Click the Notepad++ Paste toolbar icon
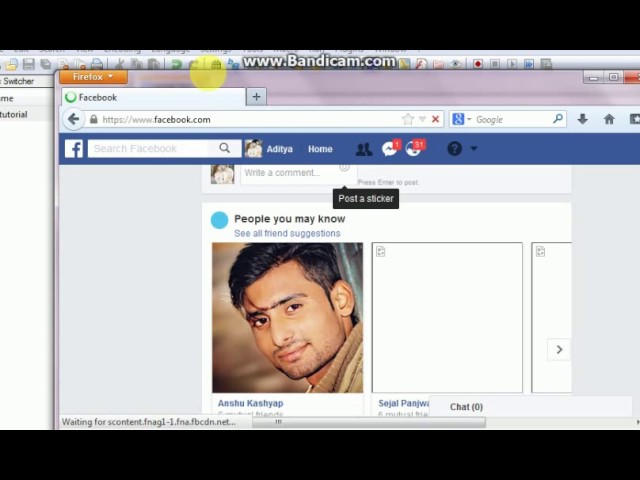Image resolution: width=640 pixels, height=480 pixels. [x=154, y=64]
